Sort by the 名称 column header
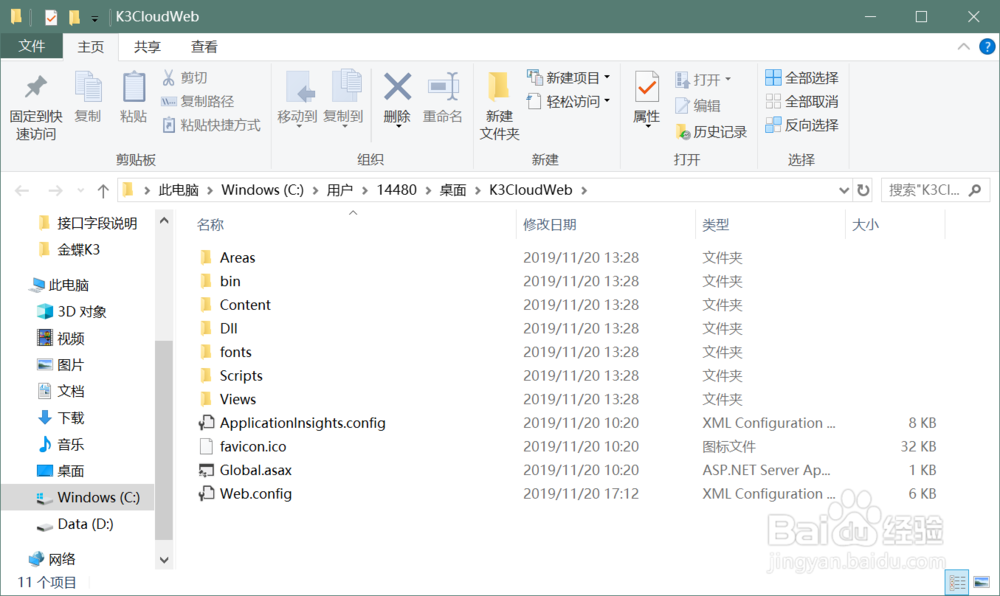The image size is (1000, 596). 210,224
